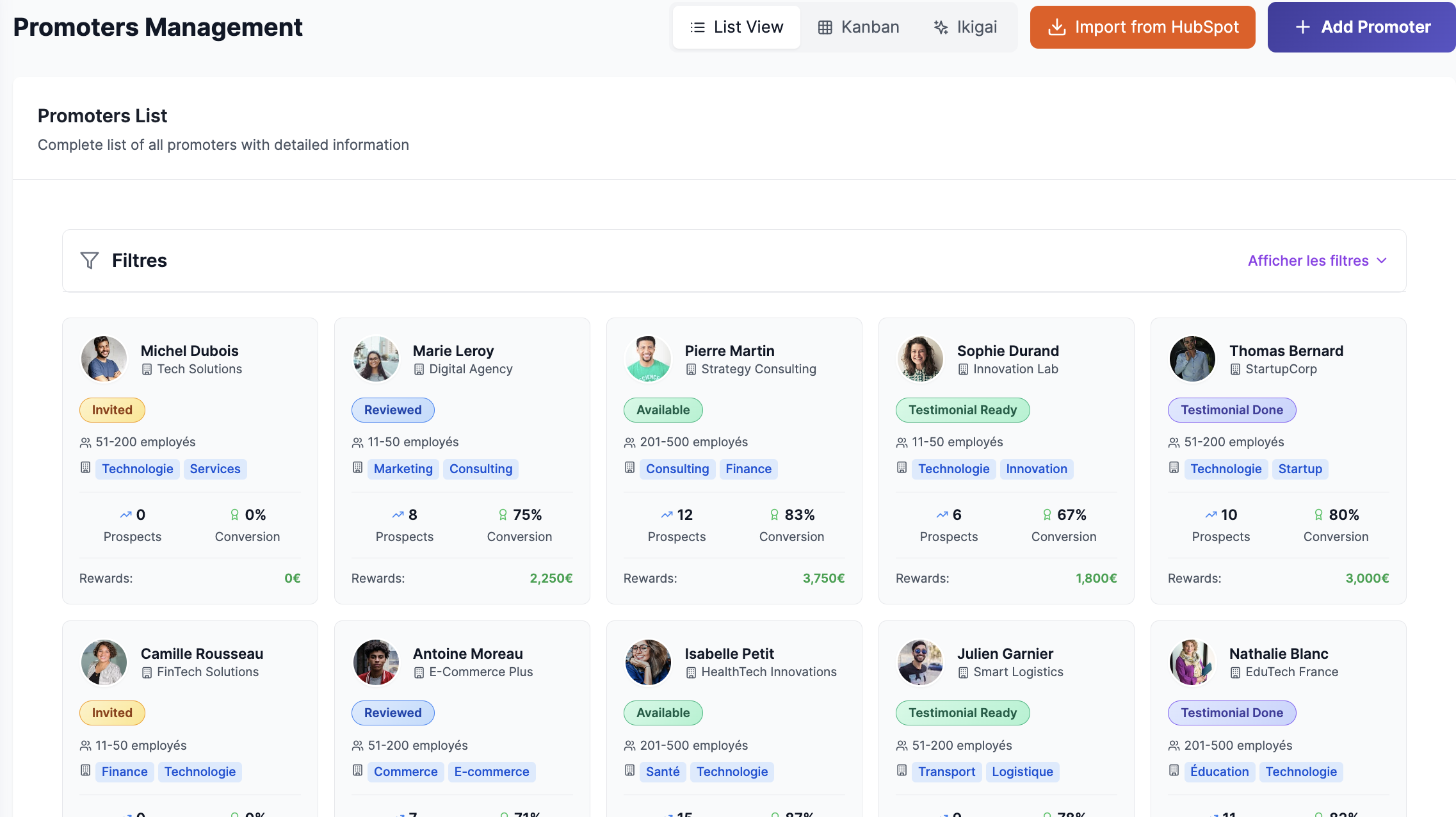Click people icon on Michel Dubois card
Image resolution: width=1456 pixels, height=817 pixels.
point(85,442)
